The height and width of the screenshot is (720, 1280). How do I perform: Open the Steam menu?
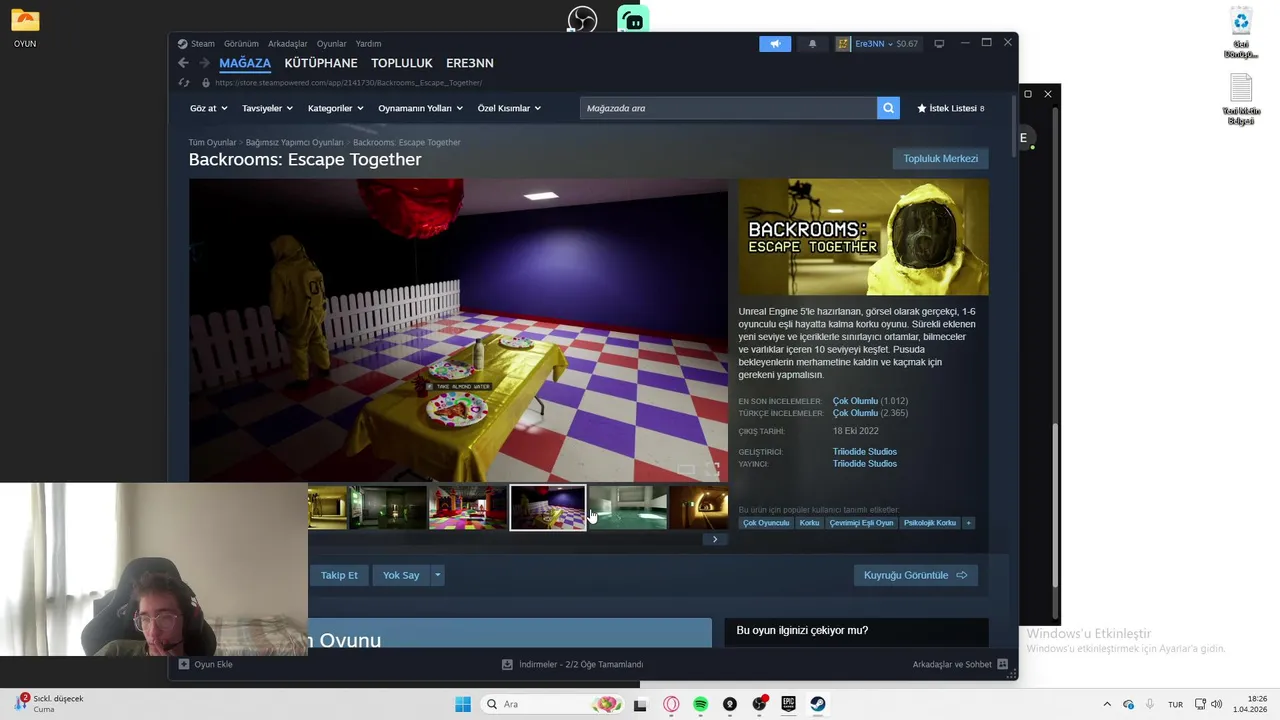203,44
